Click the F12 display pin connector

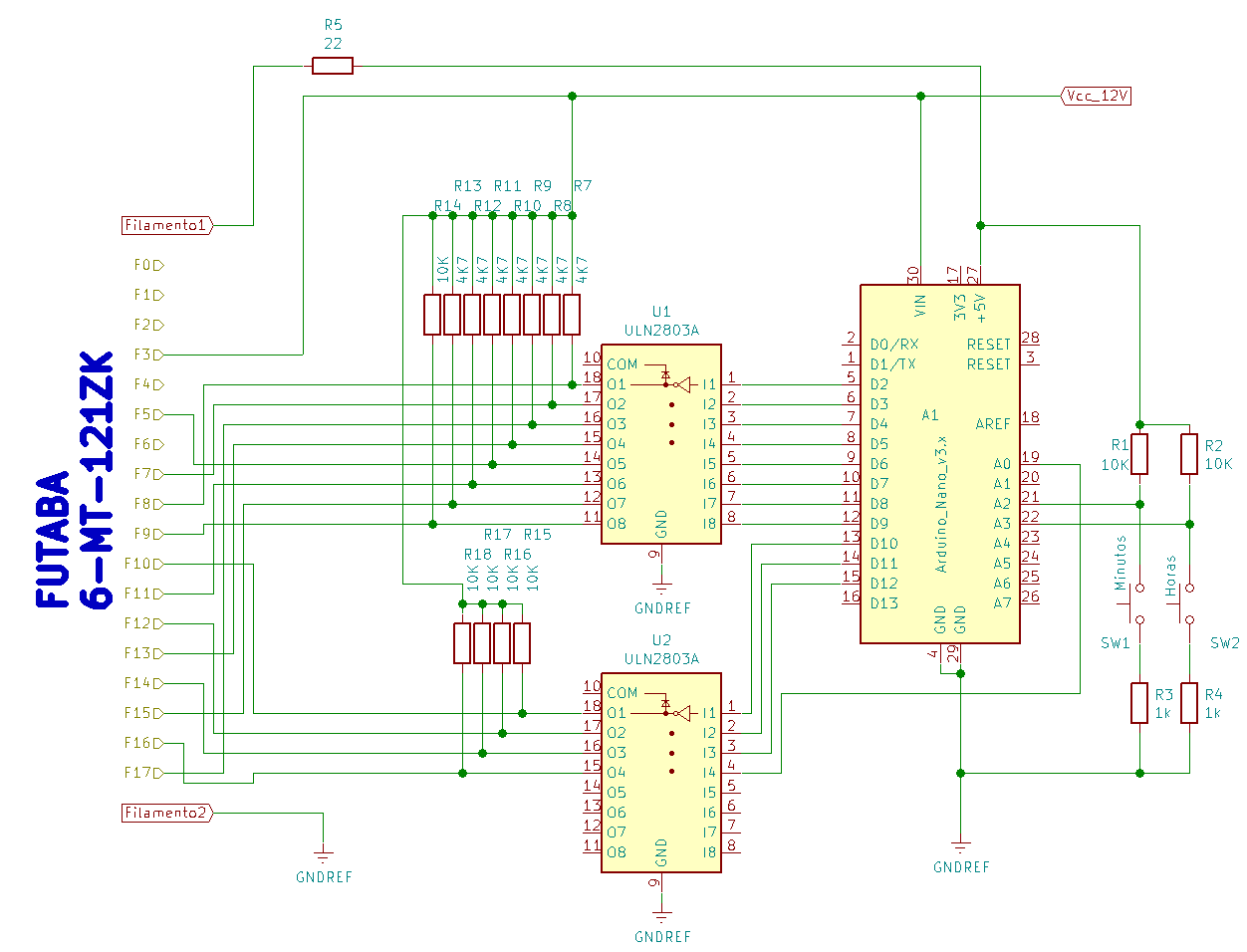[x=144, y=623]
